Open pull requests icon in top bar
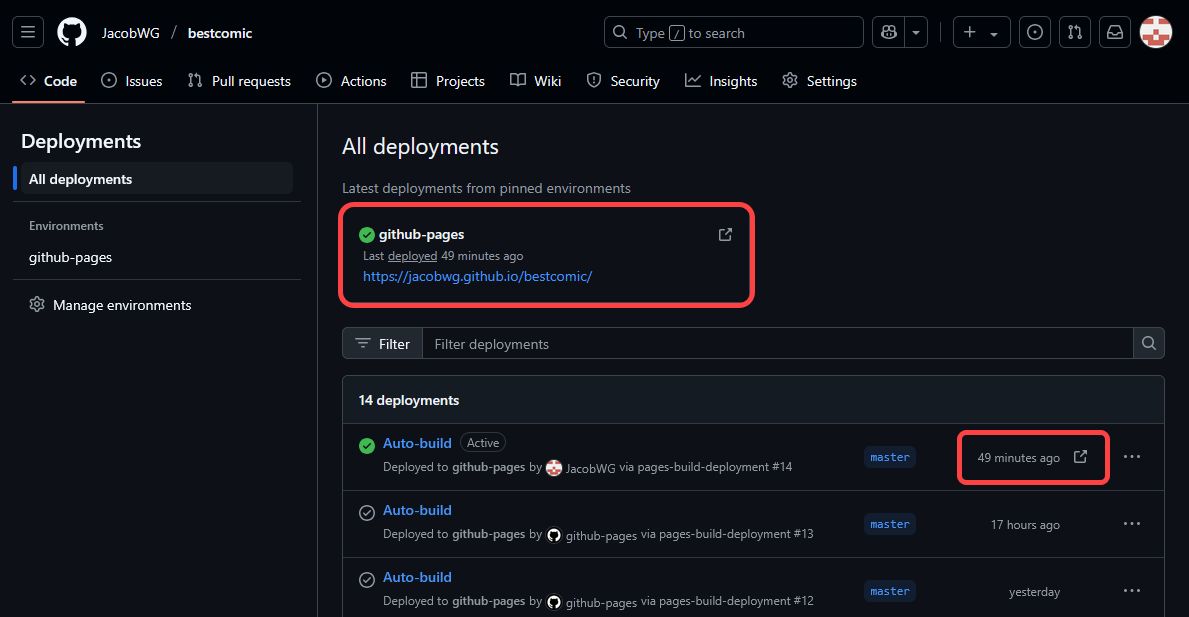The height and width of the screenshot is (617, 1189). pyautogui.click(x=1075, y=32)
